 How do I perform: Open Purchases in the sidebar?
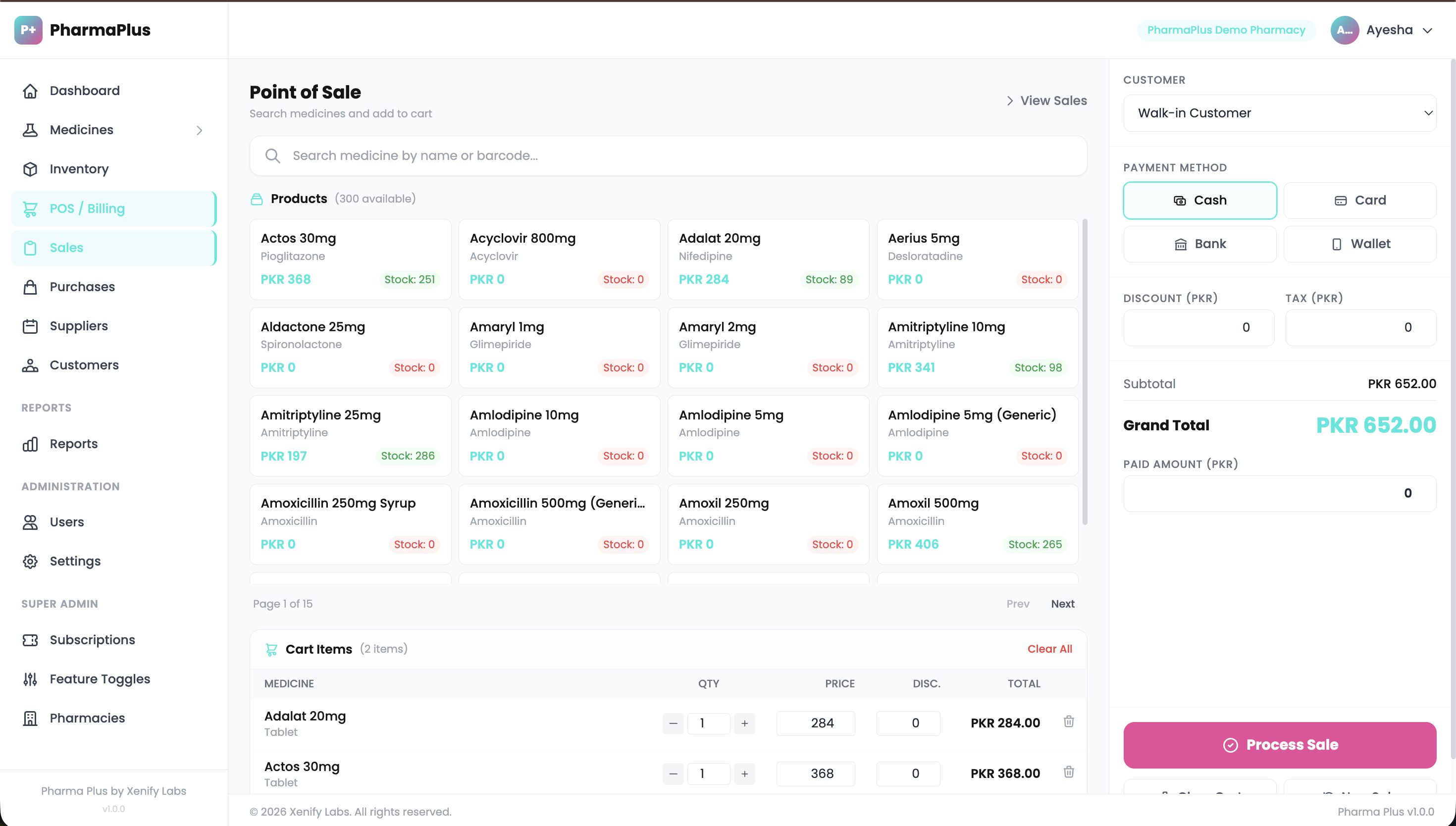(x=113, y=287)
